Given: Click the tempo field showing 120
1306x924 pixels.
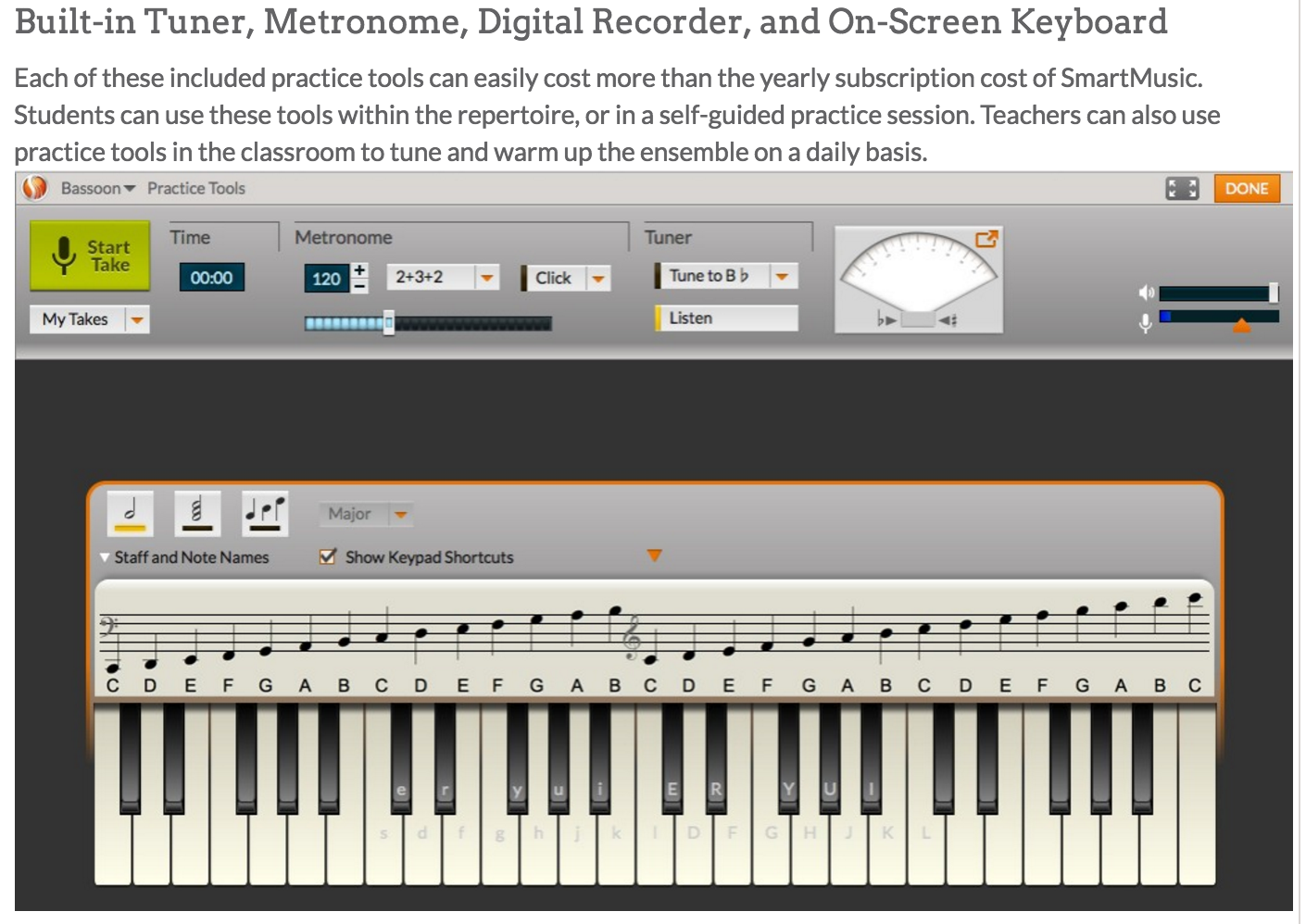Looking at the screenshot, I should click(326, 279).
